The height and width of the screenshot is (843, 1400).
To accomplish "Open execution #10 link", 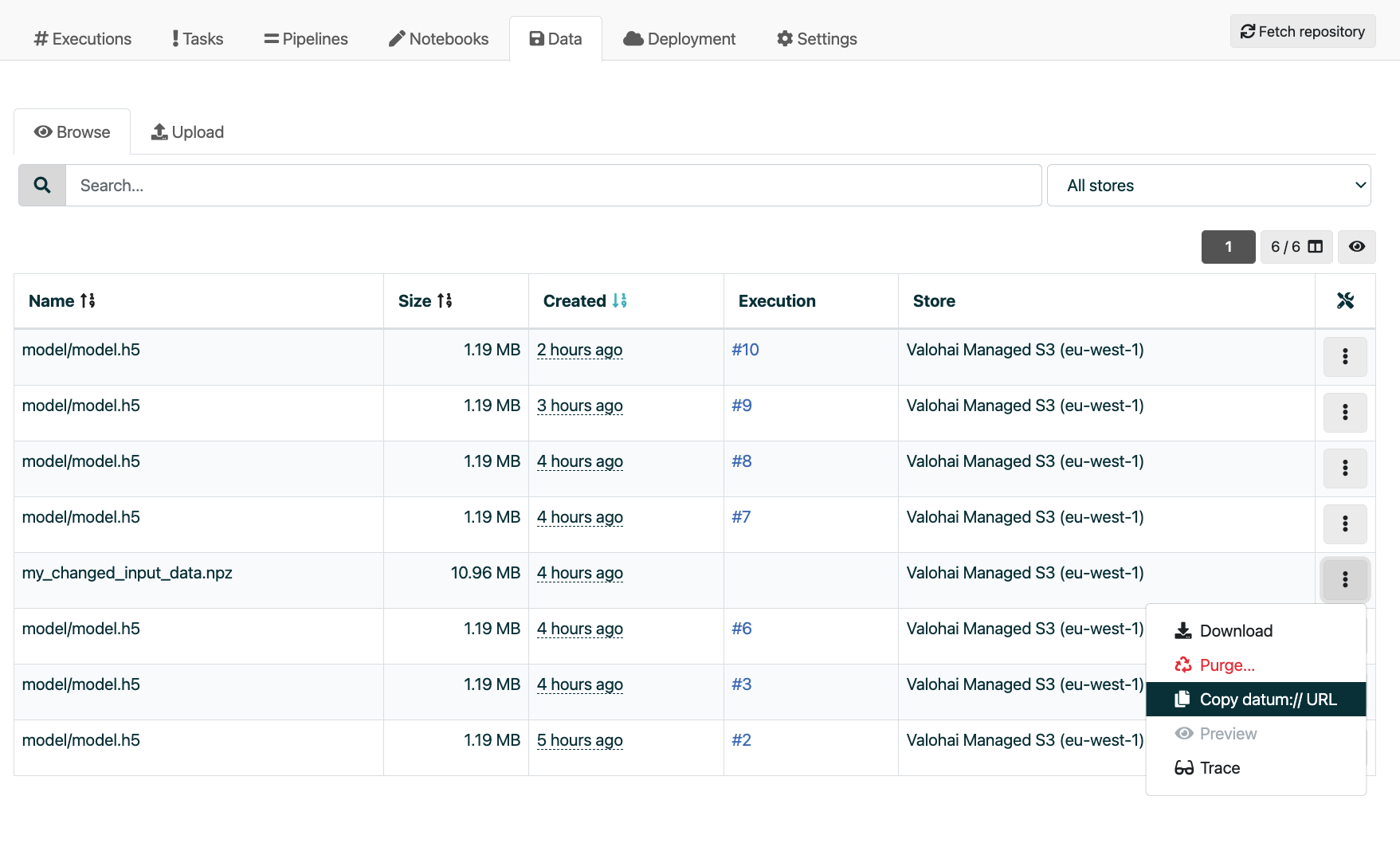I will click(x=745, y=350).
